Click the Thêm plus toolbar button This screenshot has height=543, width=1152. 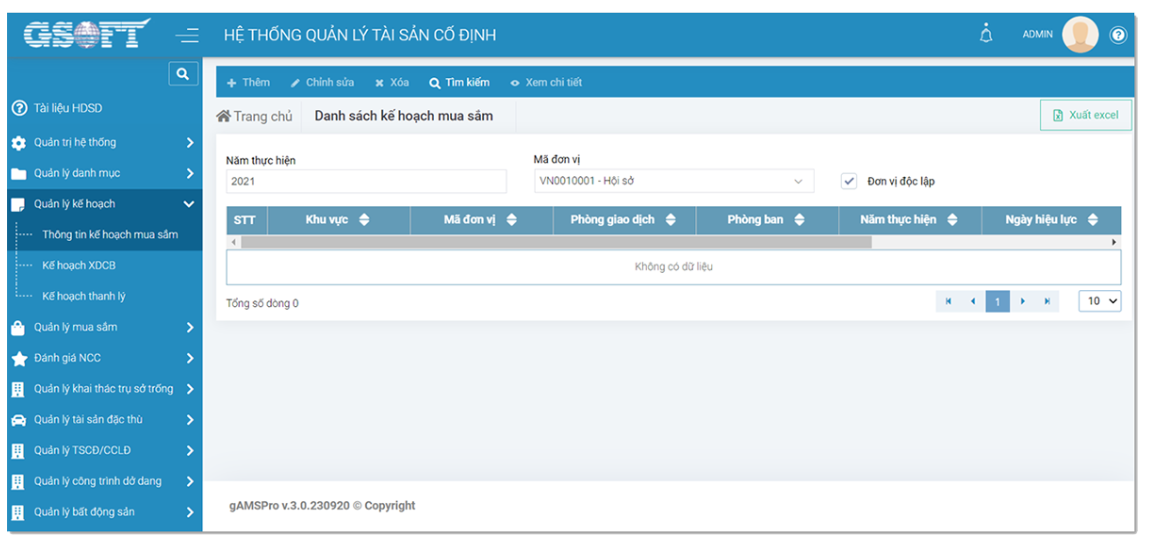(248, 83)
